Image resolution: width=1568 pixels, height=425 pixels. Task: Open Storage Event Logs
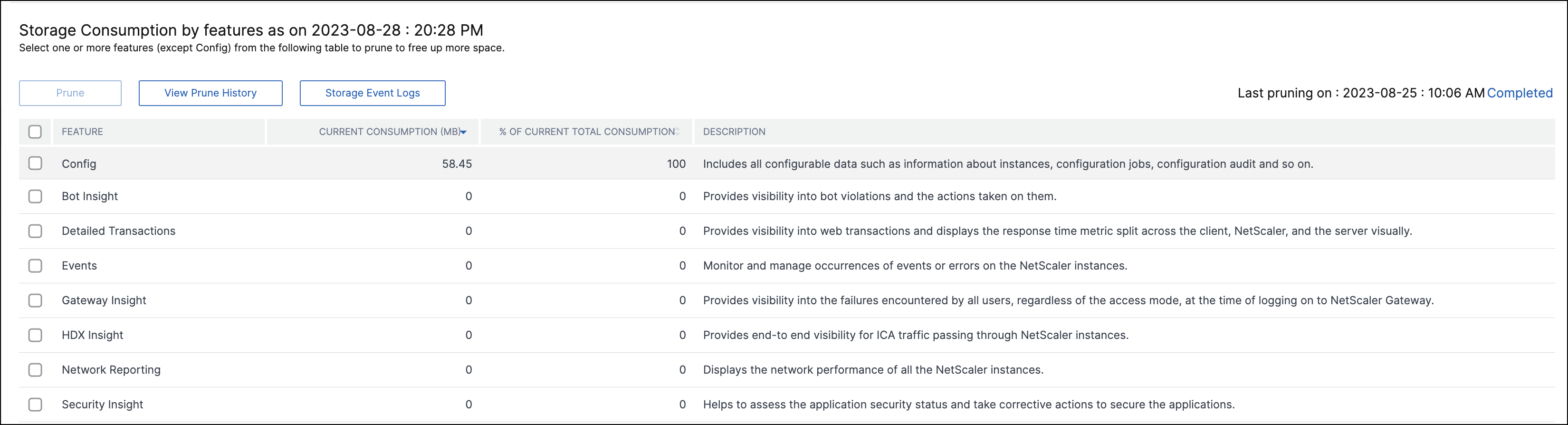(373, 93)
